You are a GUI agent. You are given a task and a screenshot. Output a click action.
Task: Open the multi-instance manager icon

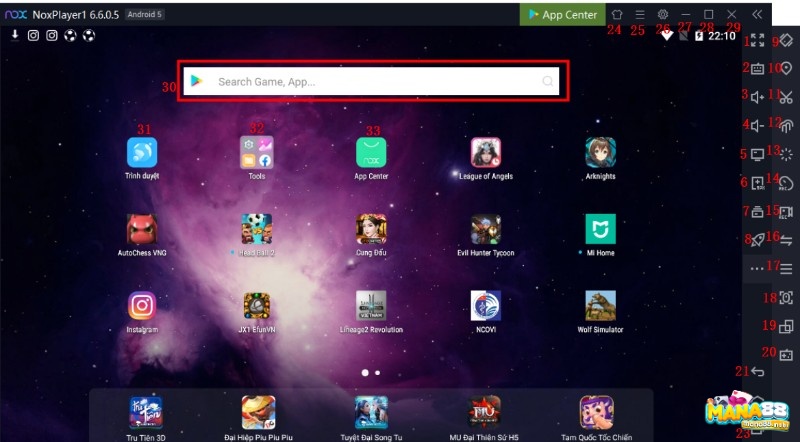tap(786, 326)
